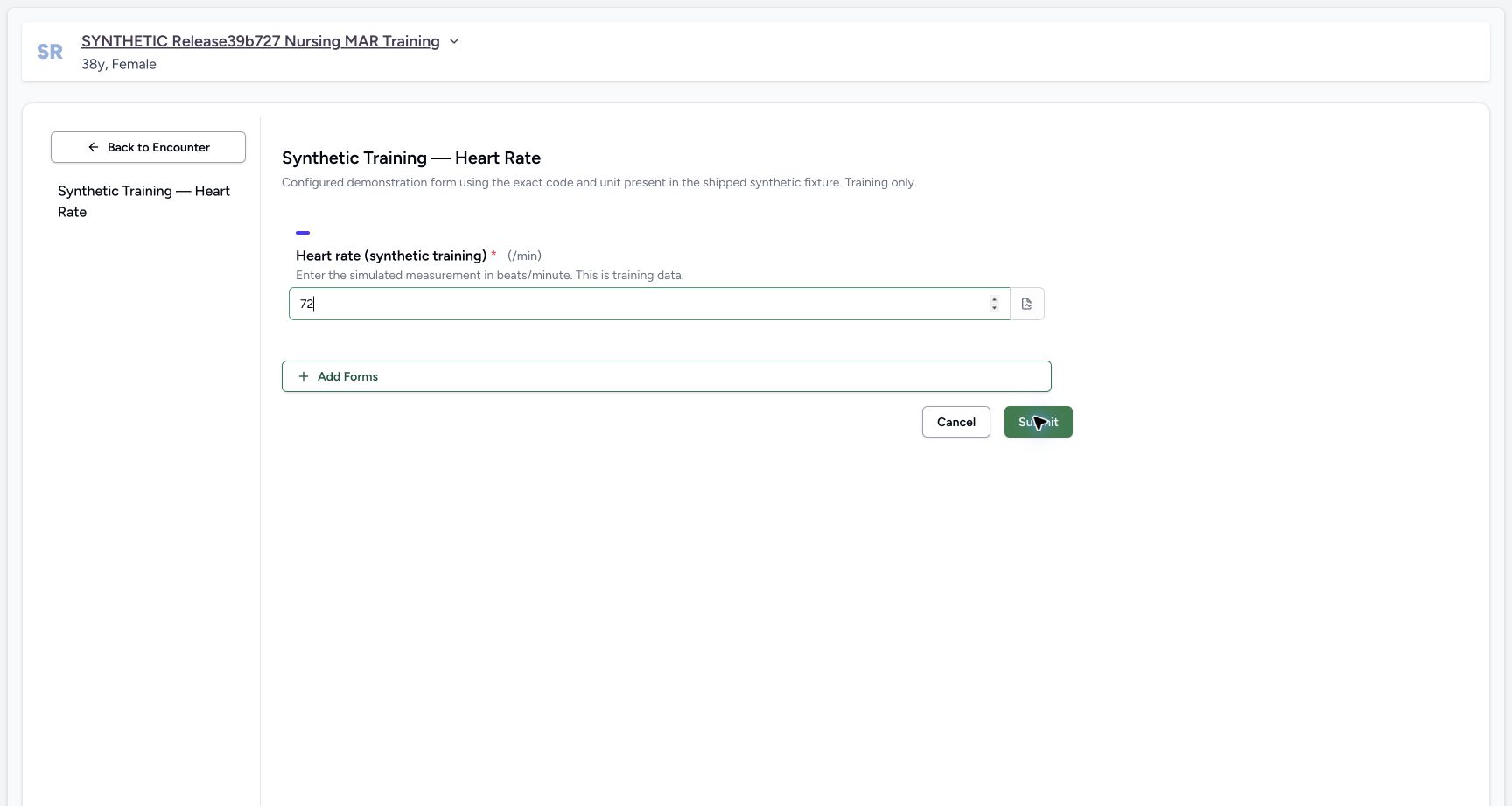Click the '(/min)' unit label
1512x806 pixels.
[x=524, y=256]
